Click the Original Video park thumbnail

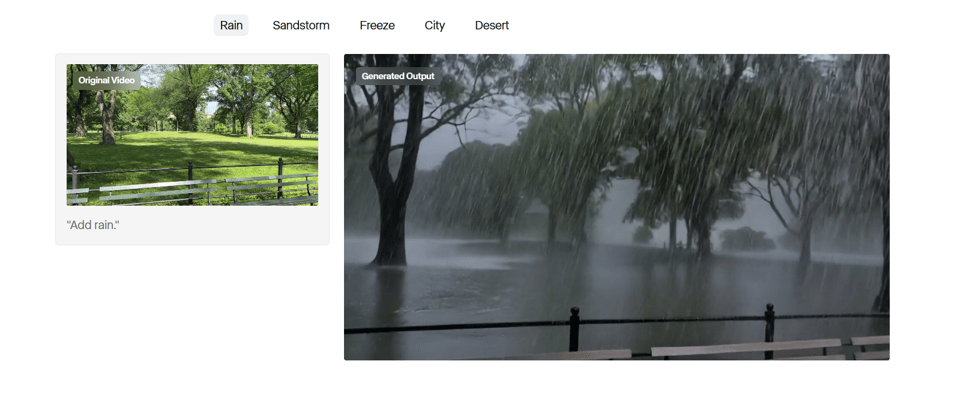(x=192, y=135)
